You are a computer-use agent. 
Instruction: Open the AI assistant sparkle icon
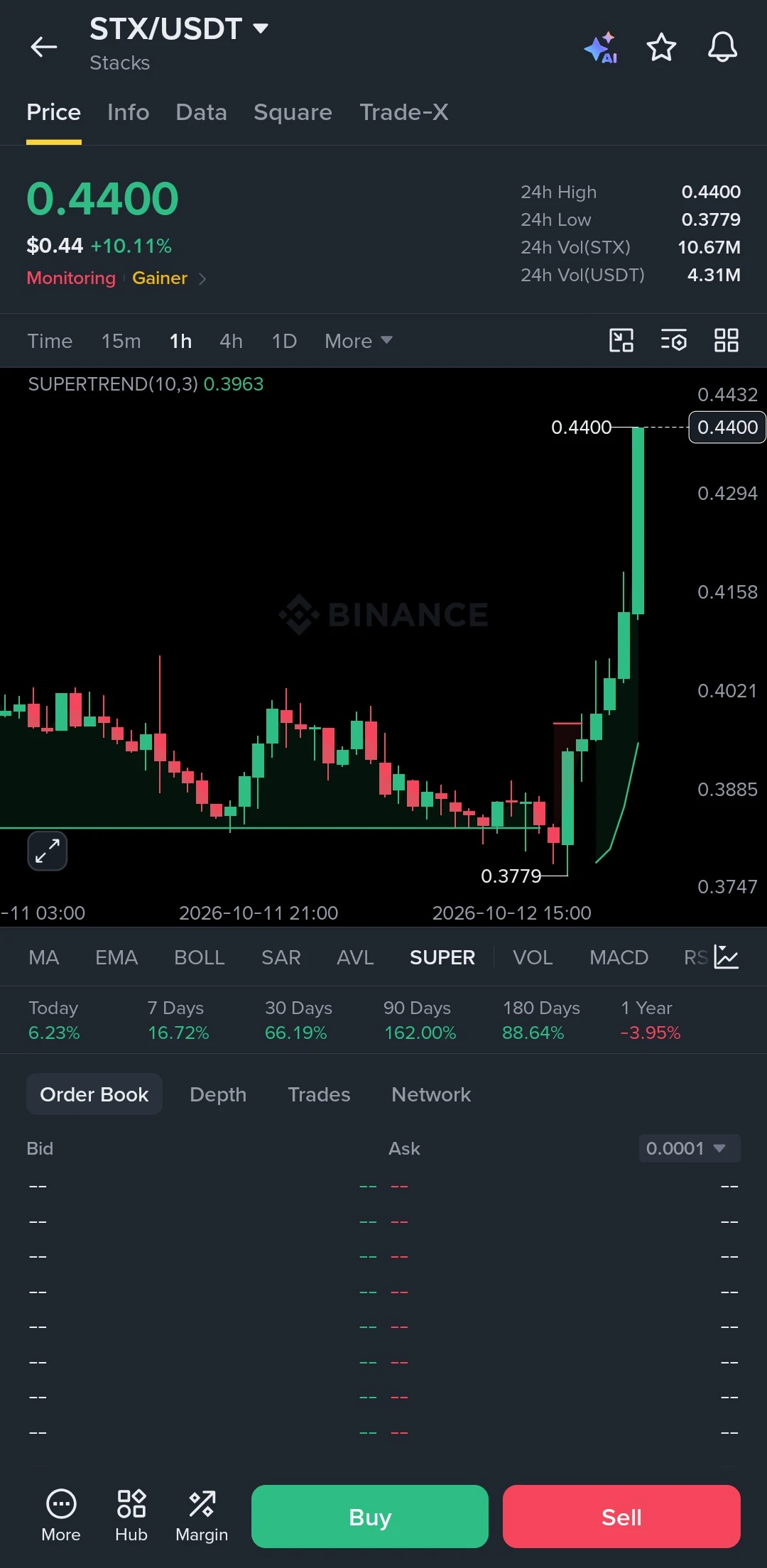tap(601, 48)
